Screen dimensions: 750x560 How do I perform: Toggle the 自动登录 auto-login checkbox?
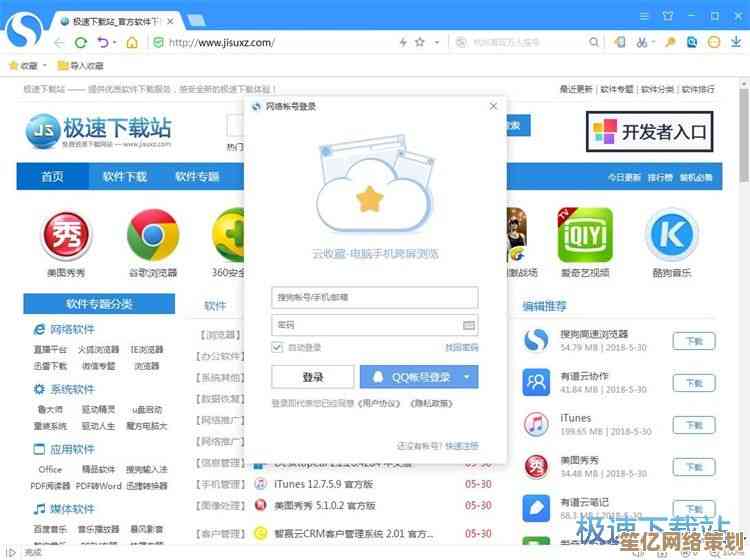277,347
